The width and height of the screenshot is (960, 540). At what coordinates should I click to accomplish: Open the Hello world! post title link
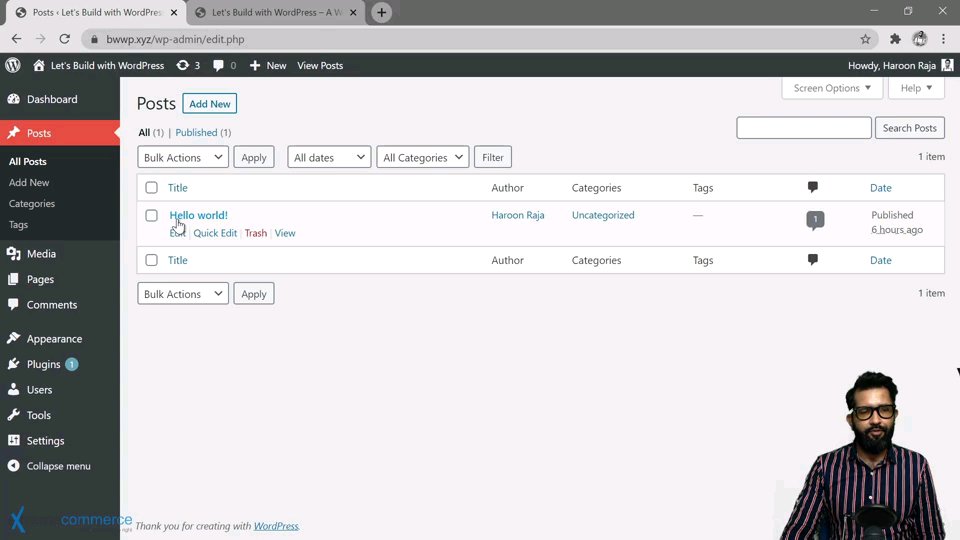coord(198,215)
